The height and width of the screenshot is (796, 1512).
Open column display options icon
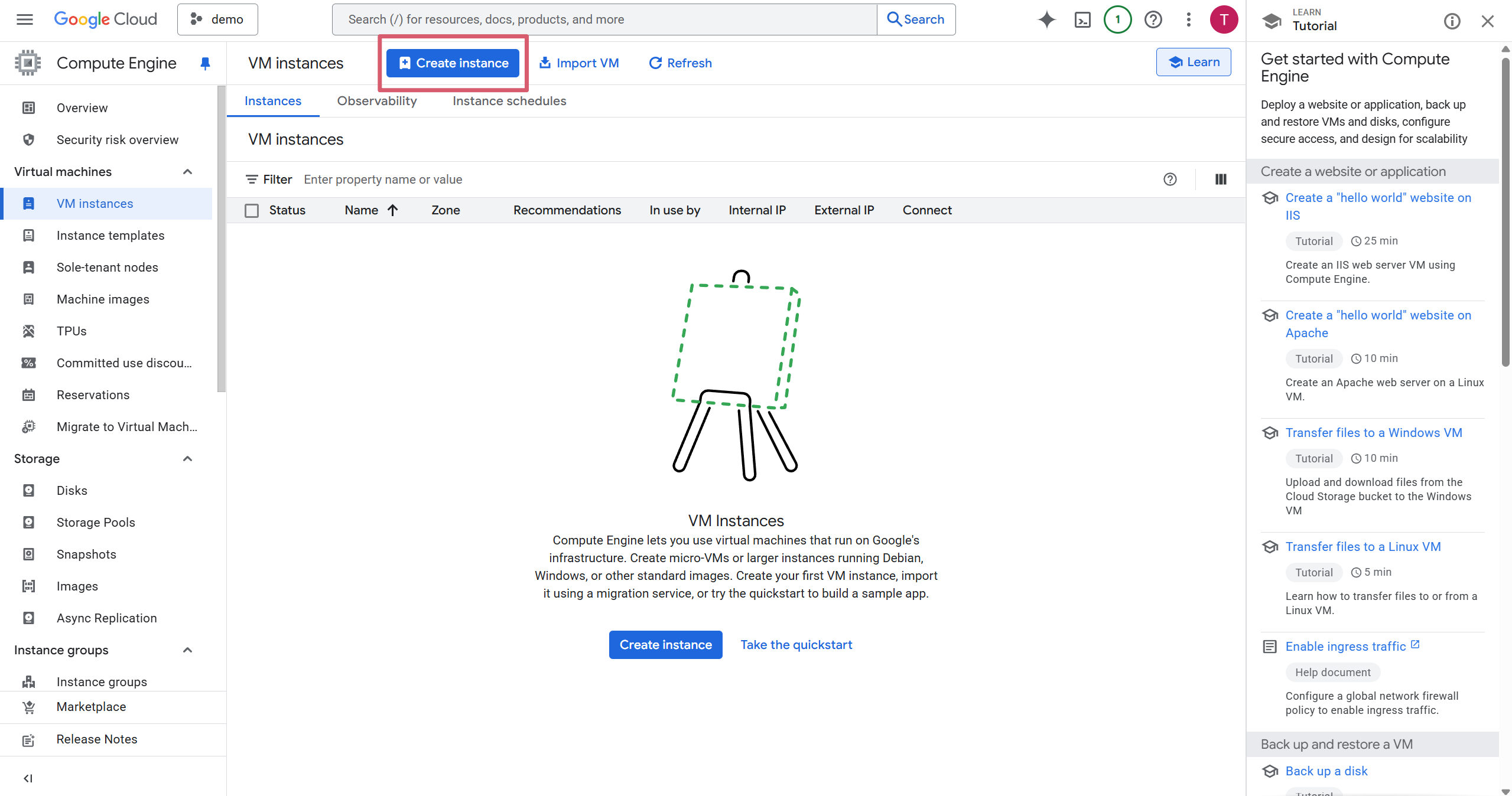1221,180
